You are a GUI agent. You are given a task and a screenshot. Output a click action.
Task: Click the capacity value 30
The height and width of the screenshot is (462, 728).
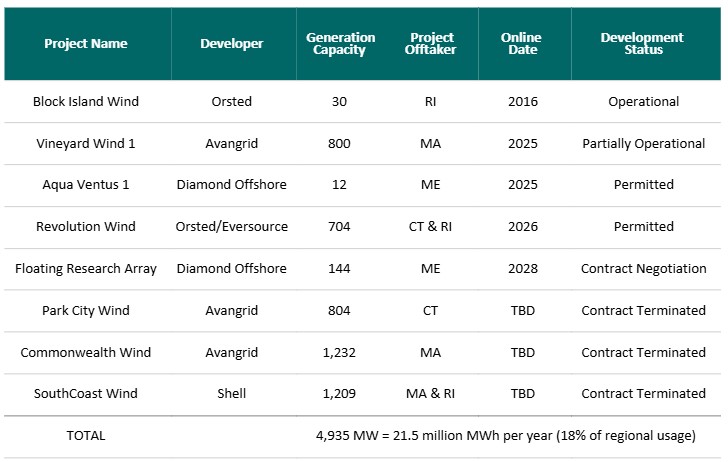pos(339,102)
